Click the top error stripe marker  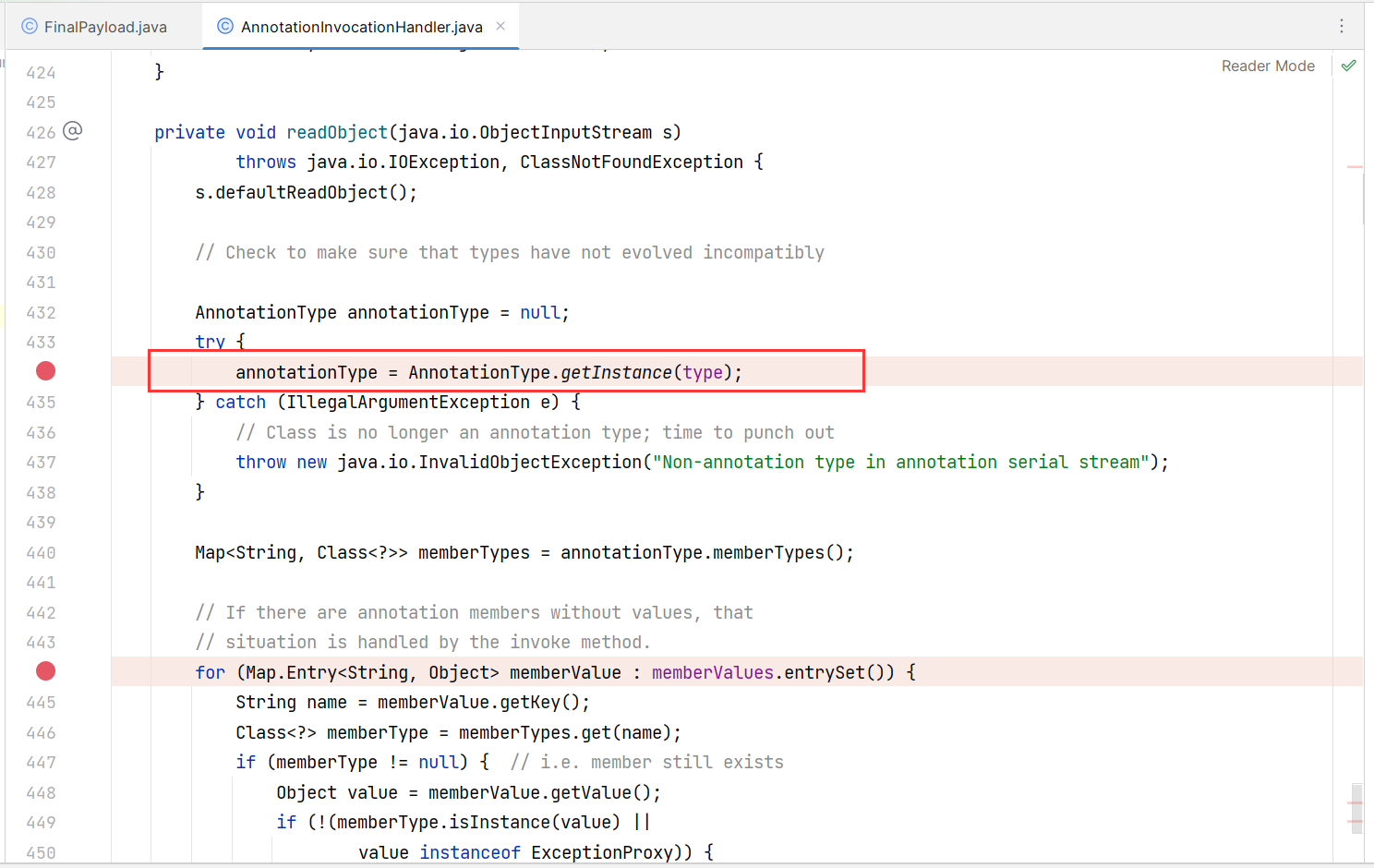pos(1355,167)
